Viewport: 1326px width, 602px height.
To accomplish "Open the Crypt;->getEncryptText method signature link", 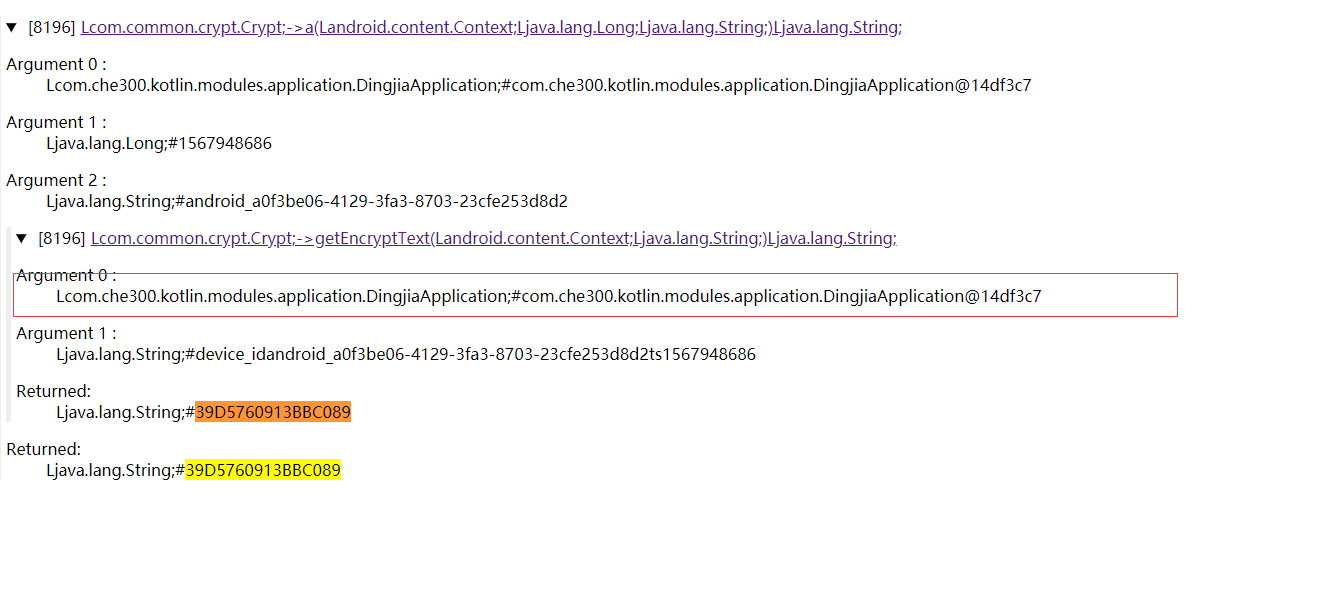I will pos(493,239).
